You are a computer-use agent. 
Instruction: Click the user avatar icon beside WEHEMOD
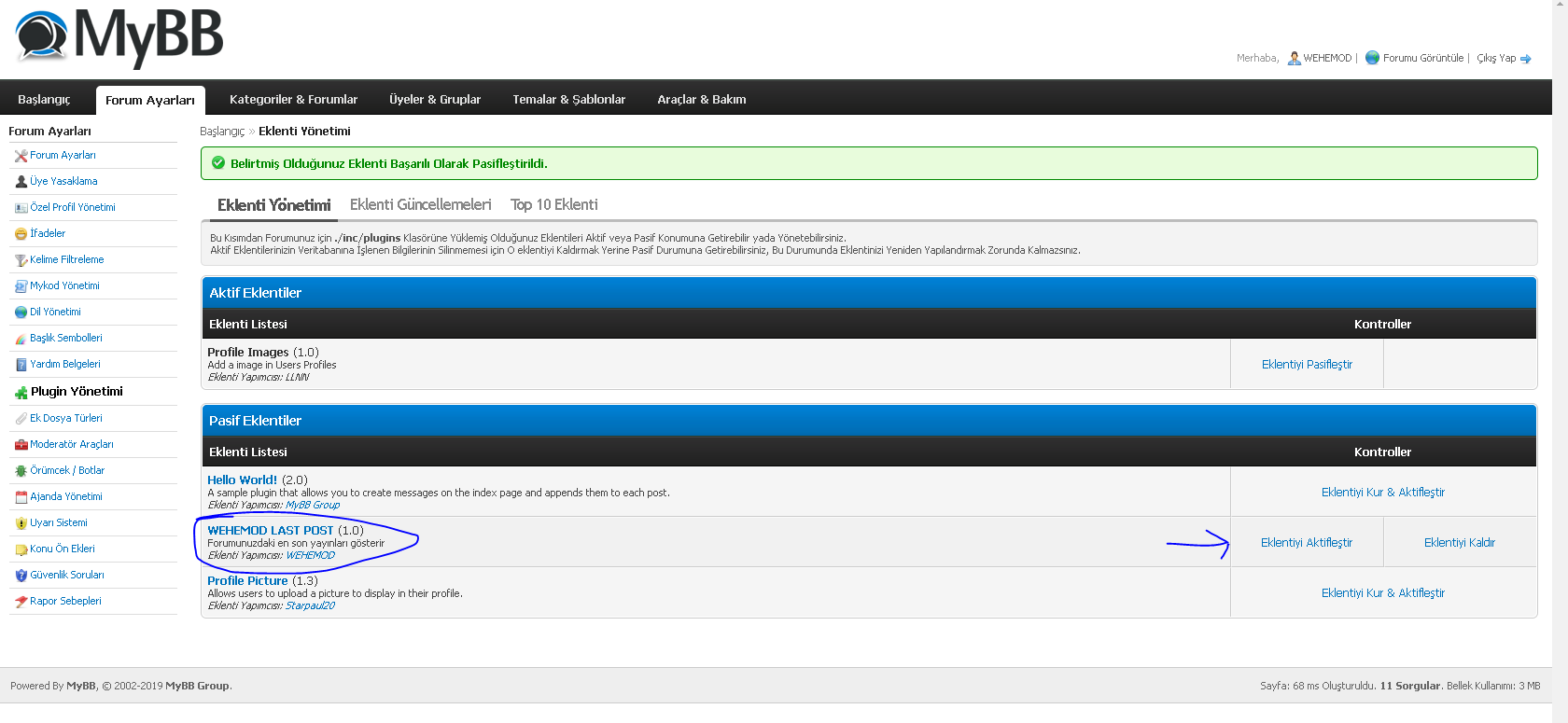(x=1294, y=58)
